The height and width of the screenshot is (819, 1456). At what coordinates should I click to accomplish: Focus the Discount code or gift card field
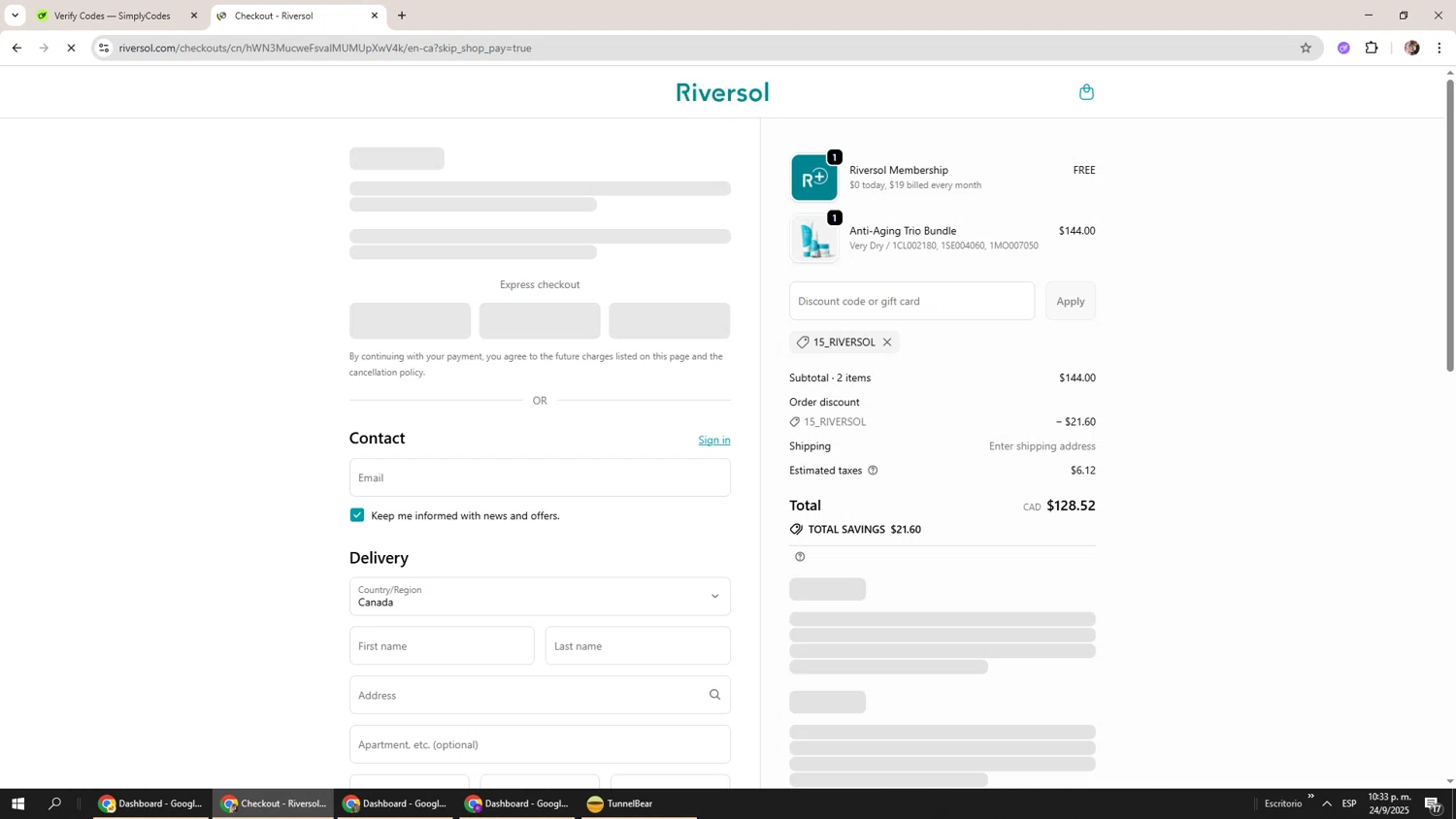tap(911, 301)
